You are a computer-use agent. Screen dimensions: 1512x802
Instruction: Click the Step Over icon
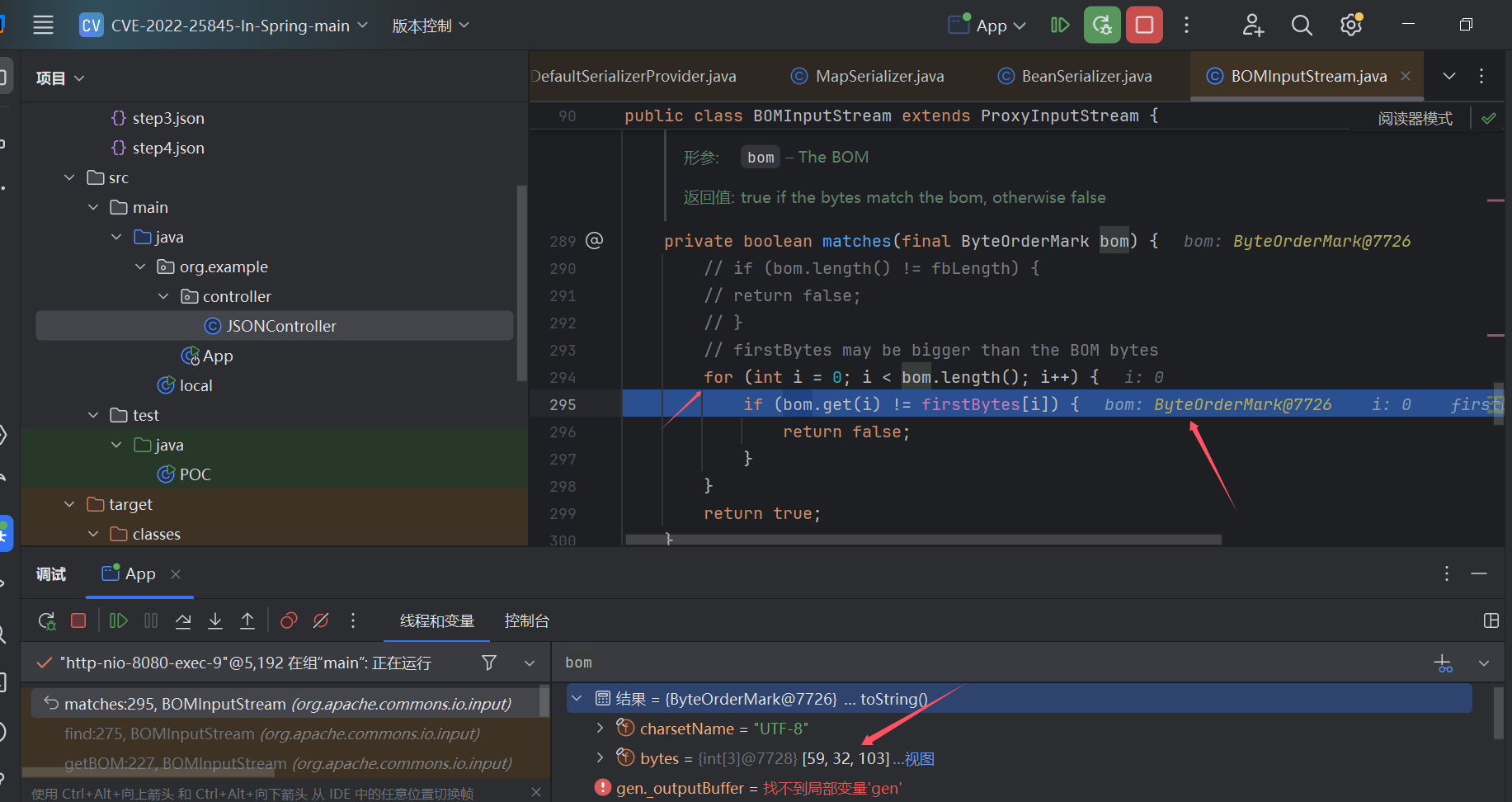tap(183, 620)
